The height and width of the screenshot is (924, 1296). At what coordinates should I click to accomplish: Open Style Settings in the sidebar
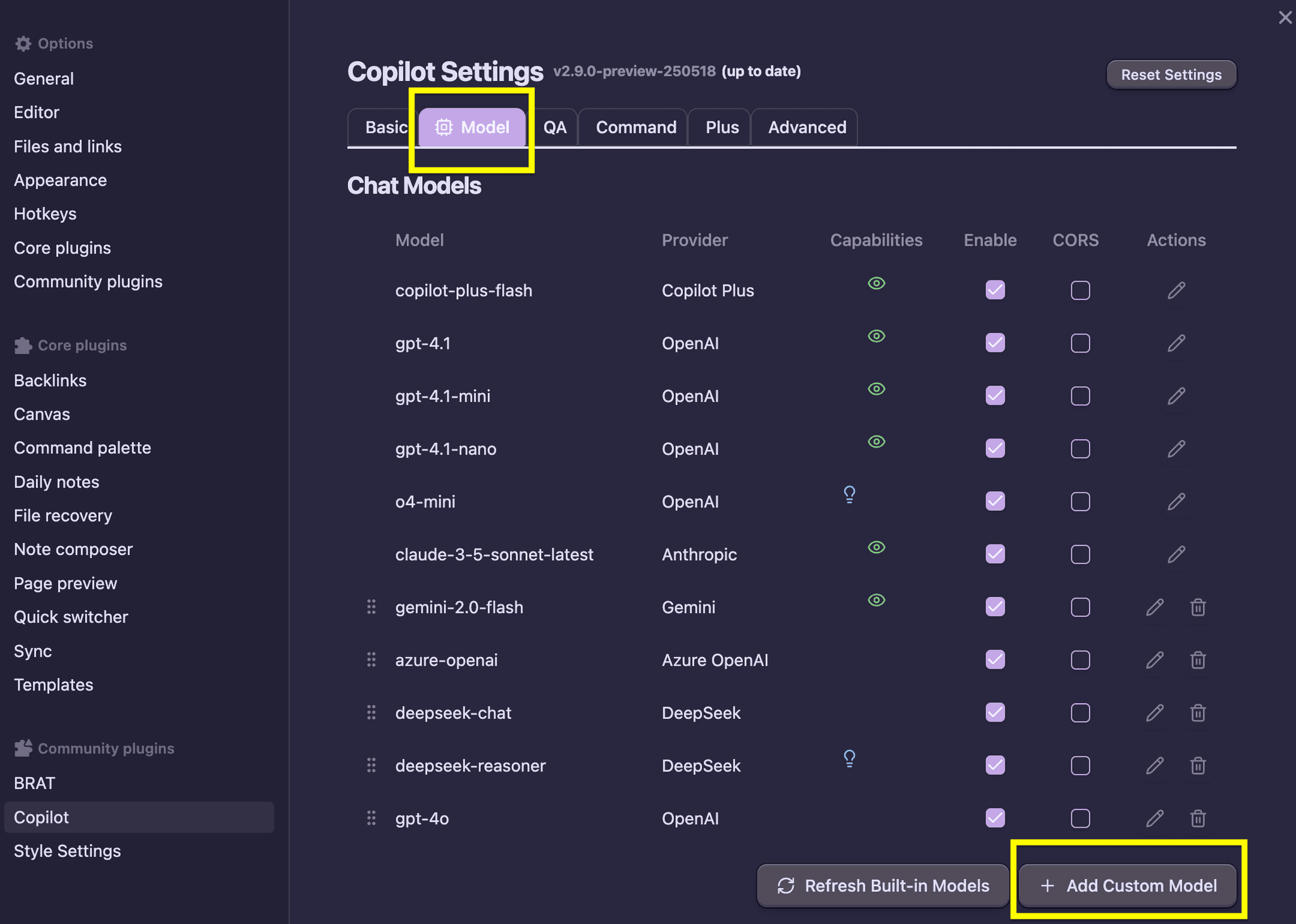[x=67, y=851]
